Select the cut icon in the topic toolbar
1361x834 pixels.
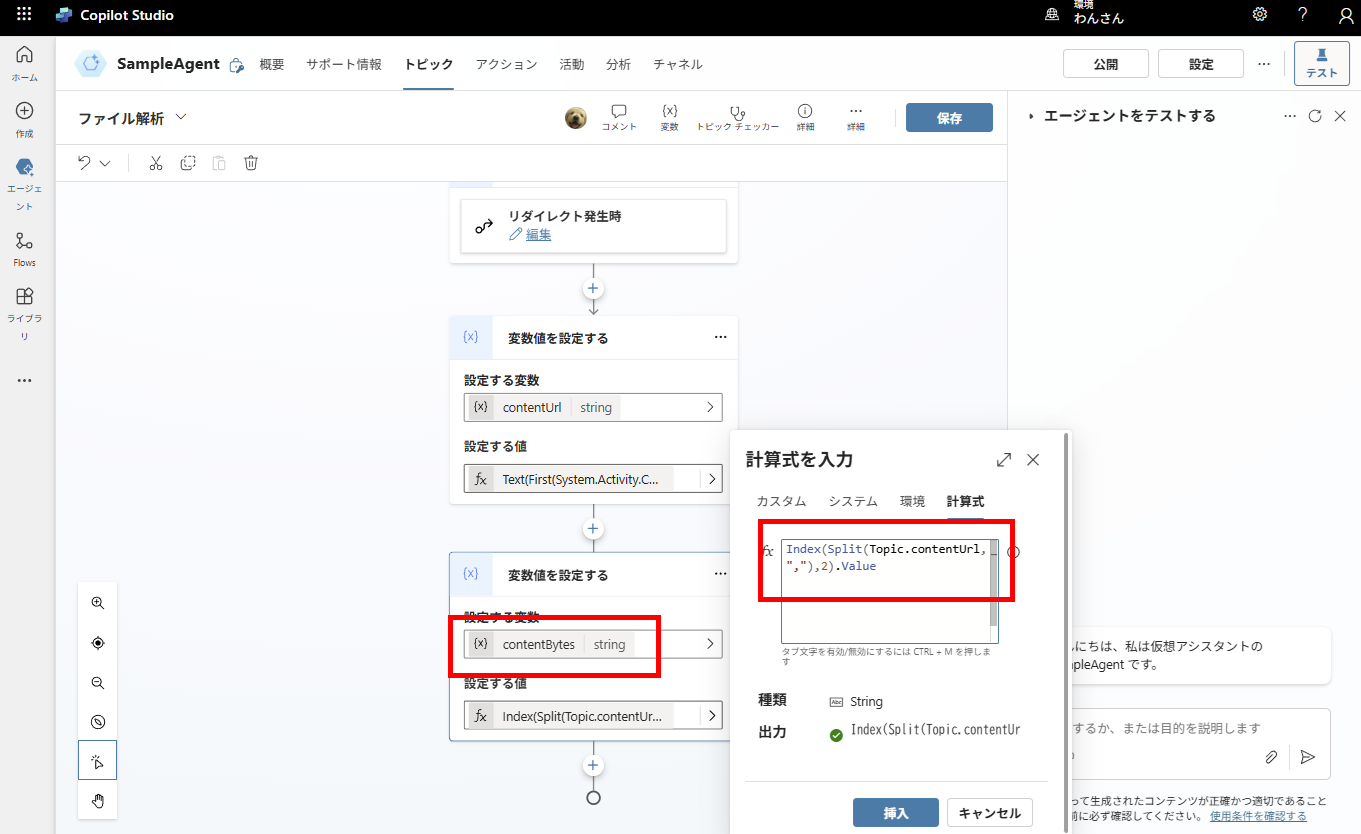coord(155,162)
